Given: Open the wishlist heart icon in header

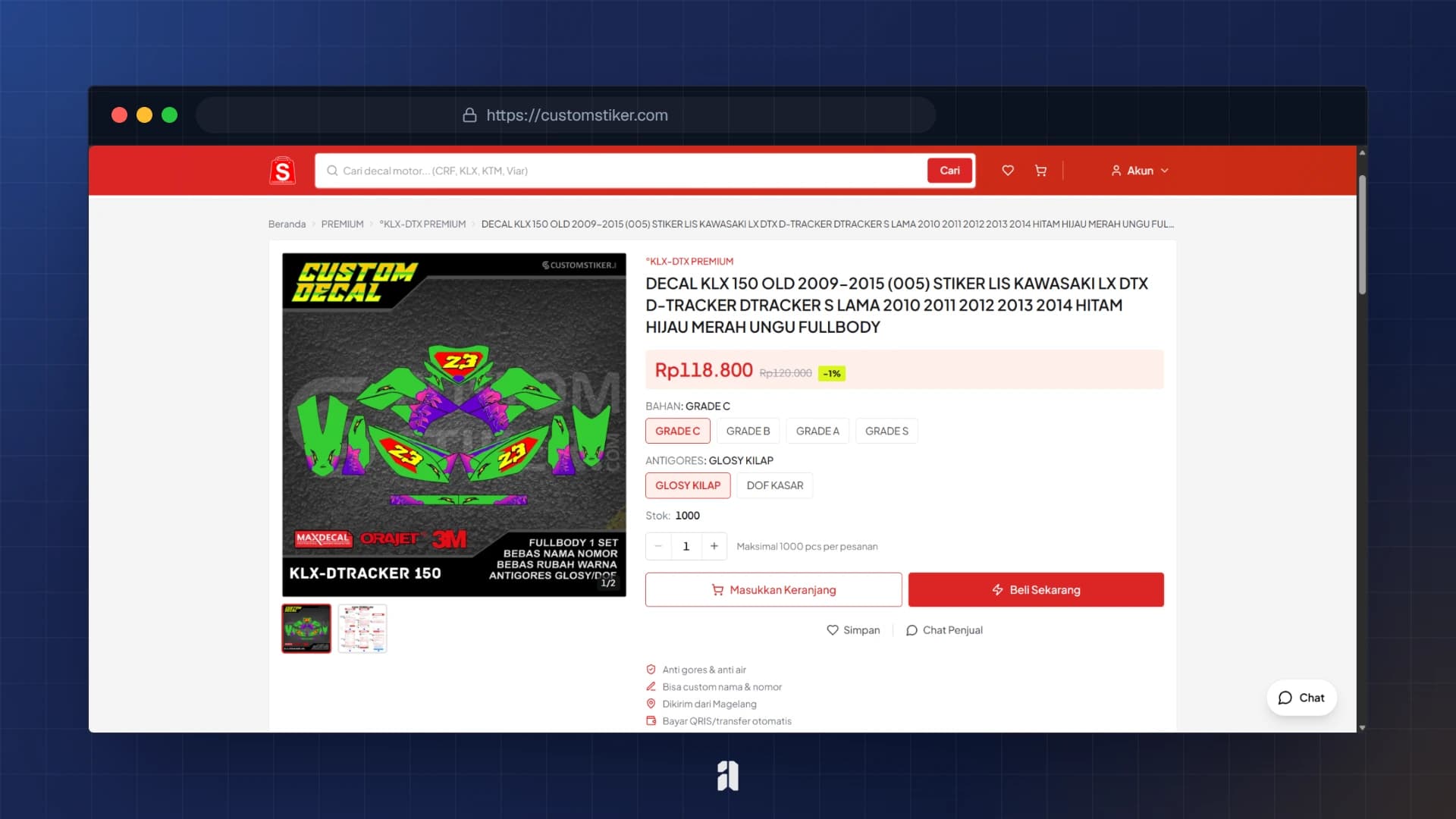Looking at the screenshot, I should [x=1008, y=171].
